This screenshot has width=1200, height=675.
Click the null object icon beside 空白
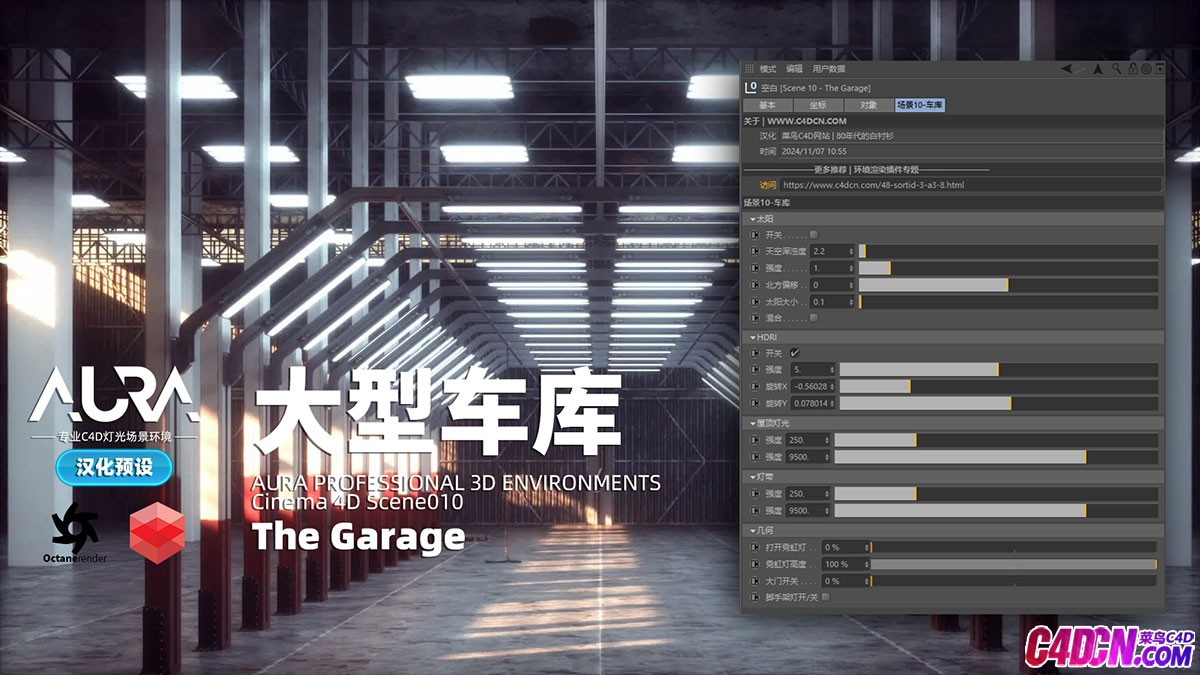click(751, 88)
